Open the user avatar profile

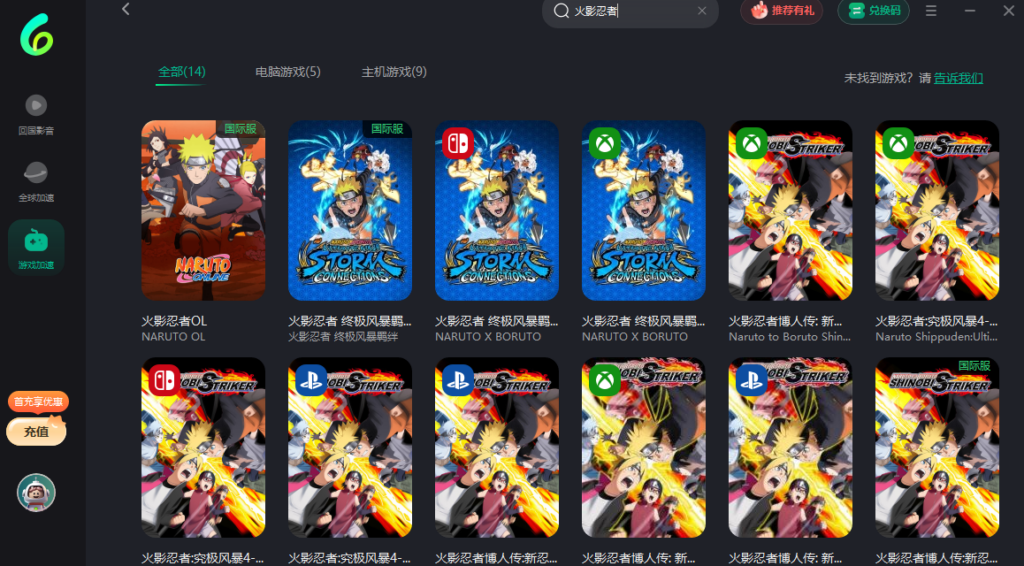click(x=36, y=492)
